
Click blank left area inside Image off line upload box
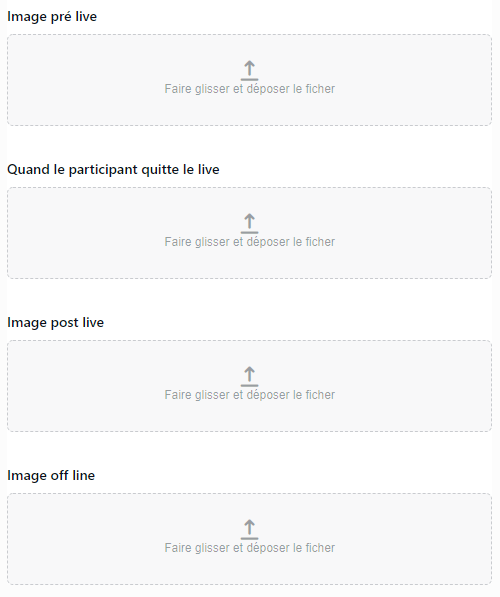[x=84, y=539]
